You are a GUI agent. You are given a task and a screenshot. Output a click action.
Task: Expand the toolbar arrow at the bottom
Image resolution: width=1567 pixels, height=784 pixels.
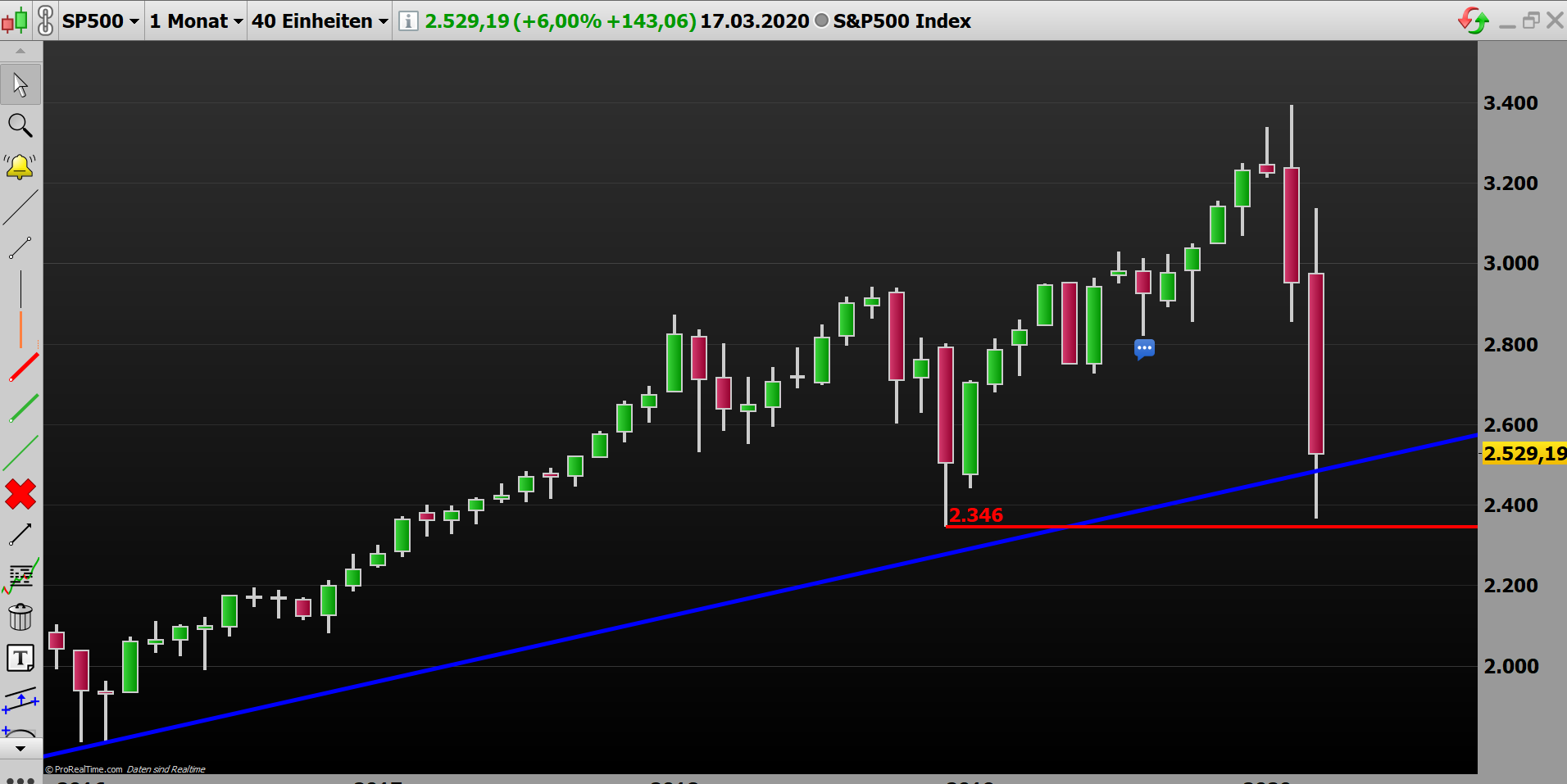coord(20,747)
